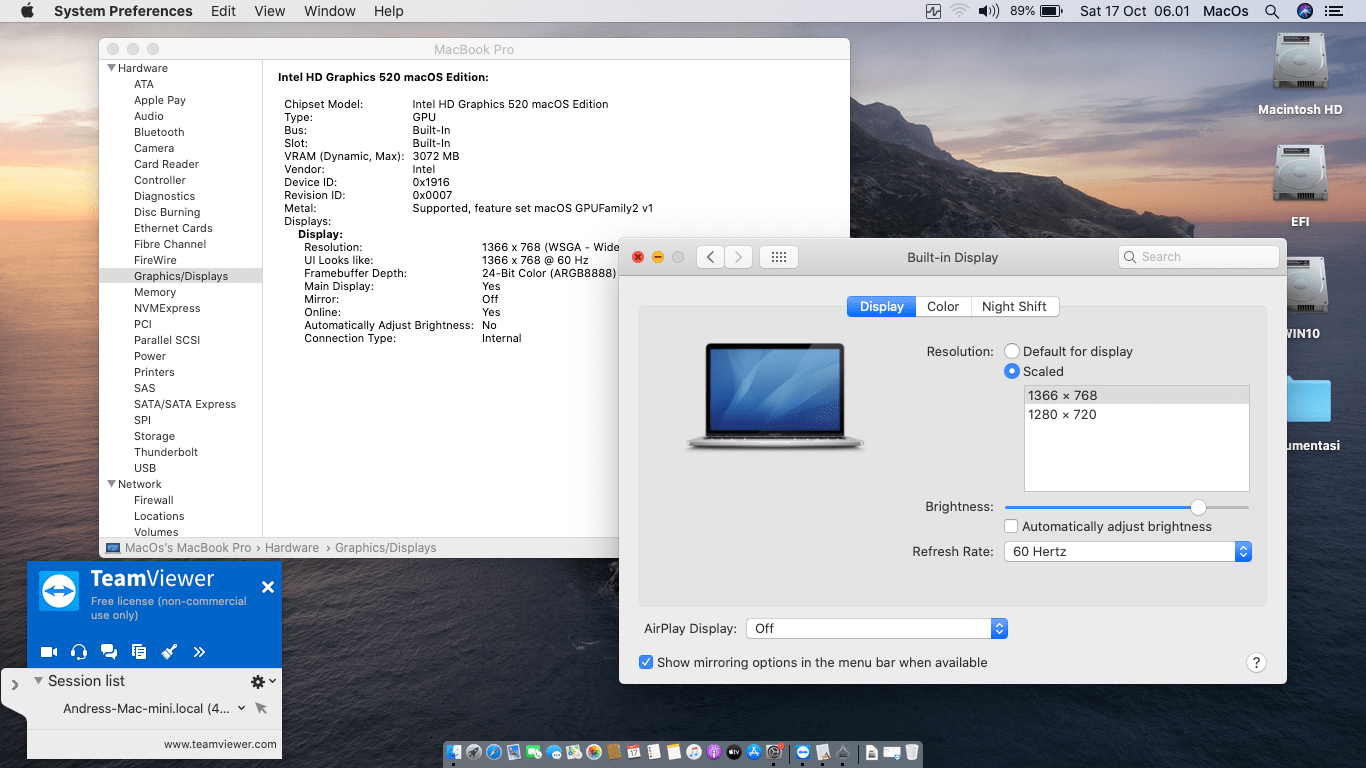The width and height of the screenshot is (1366, 768).
Task: Open www.teamviewer.com link
Action: click(220, 744)
